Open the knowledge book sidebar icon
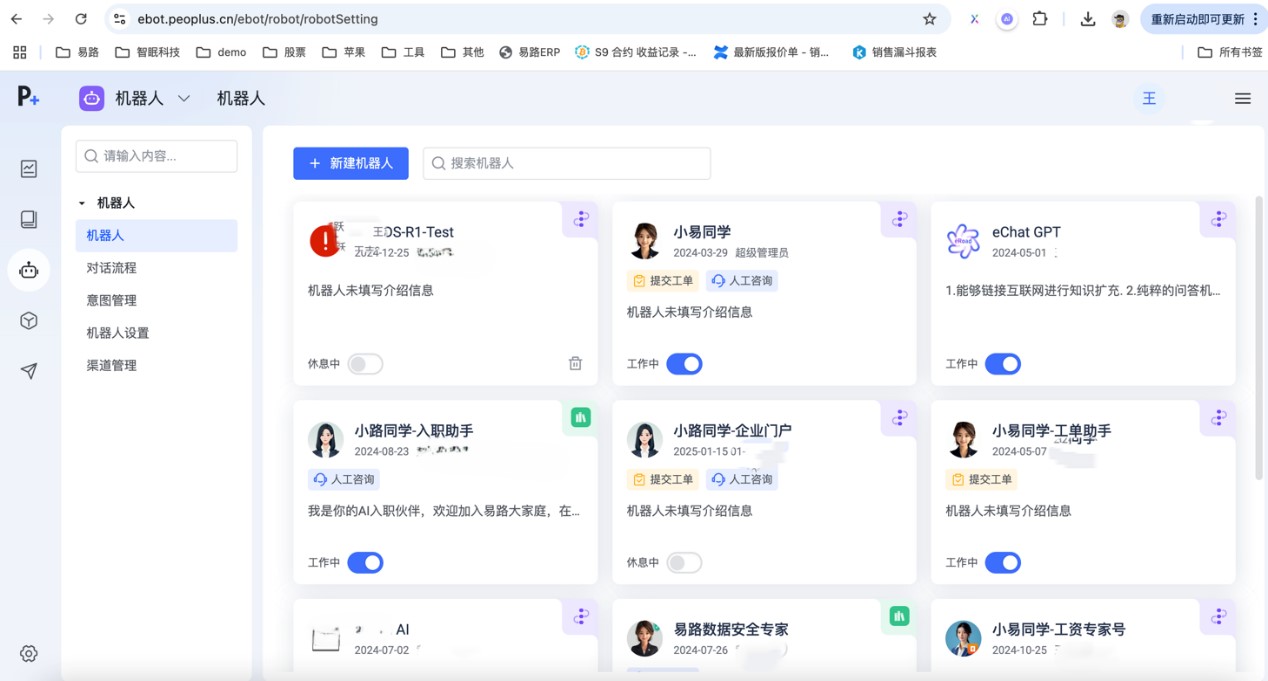1268x681 pixels. (x=29, y=219)
